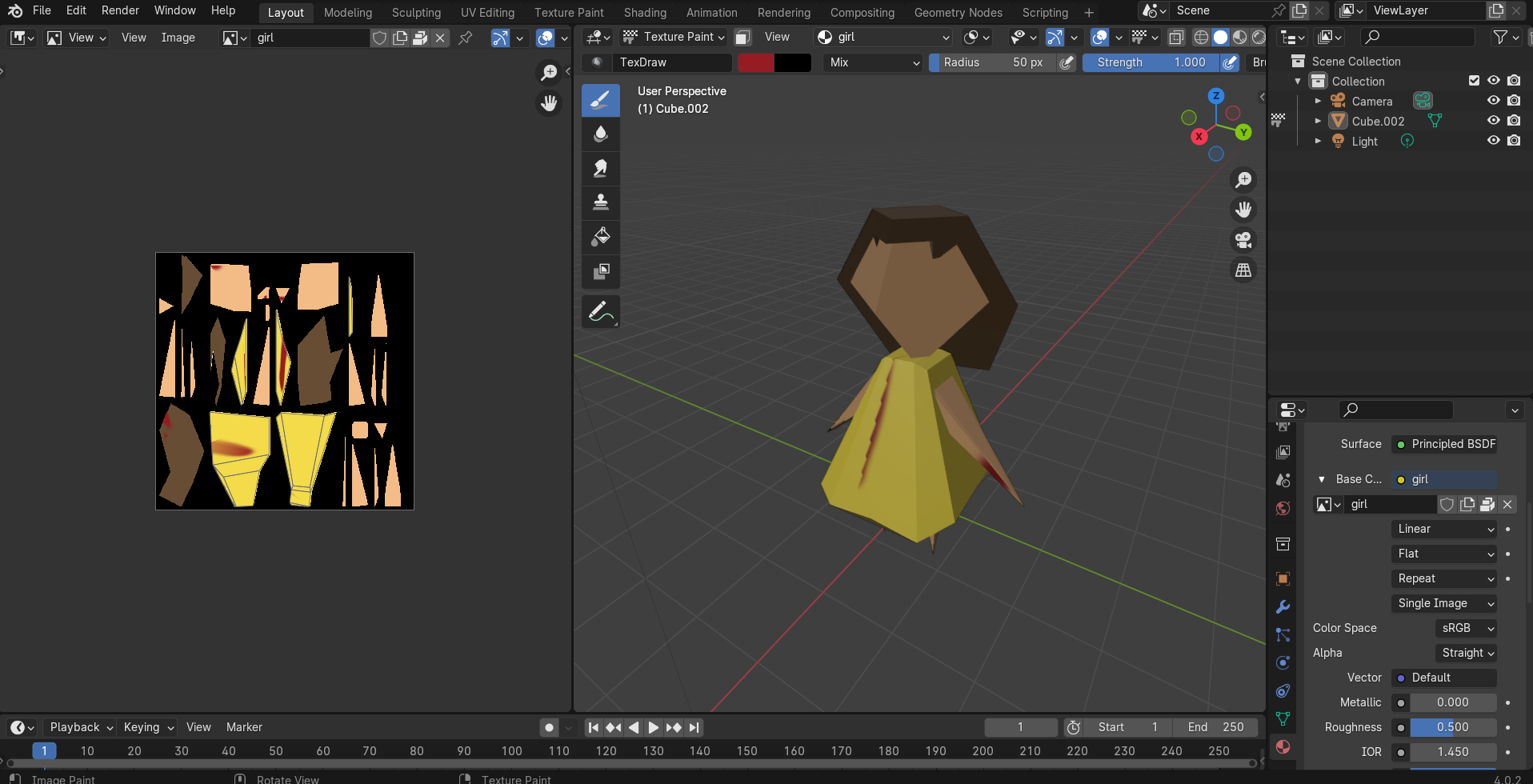
Task: Play the animation in the timeline
Action: click(653, 727)
